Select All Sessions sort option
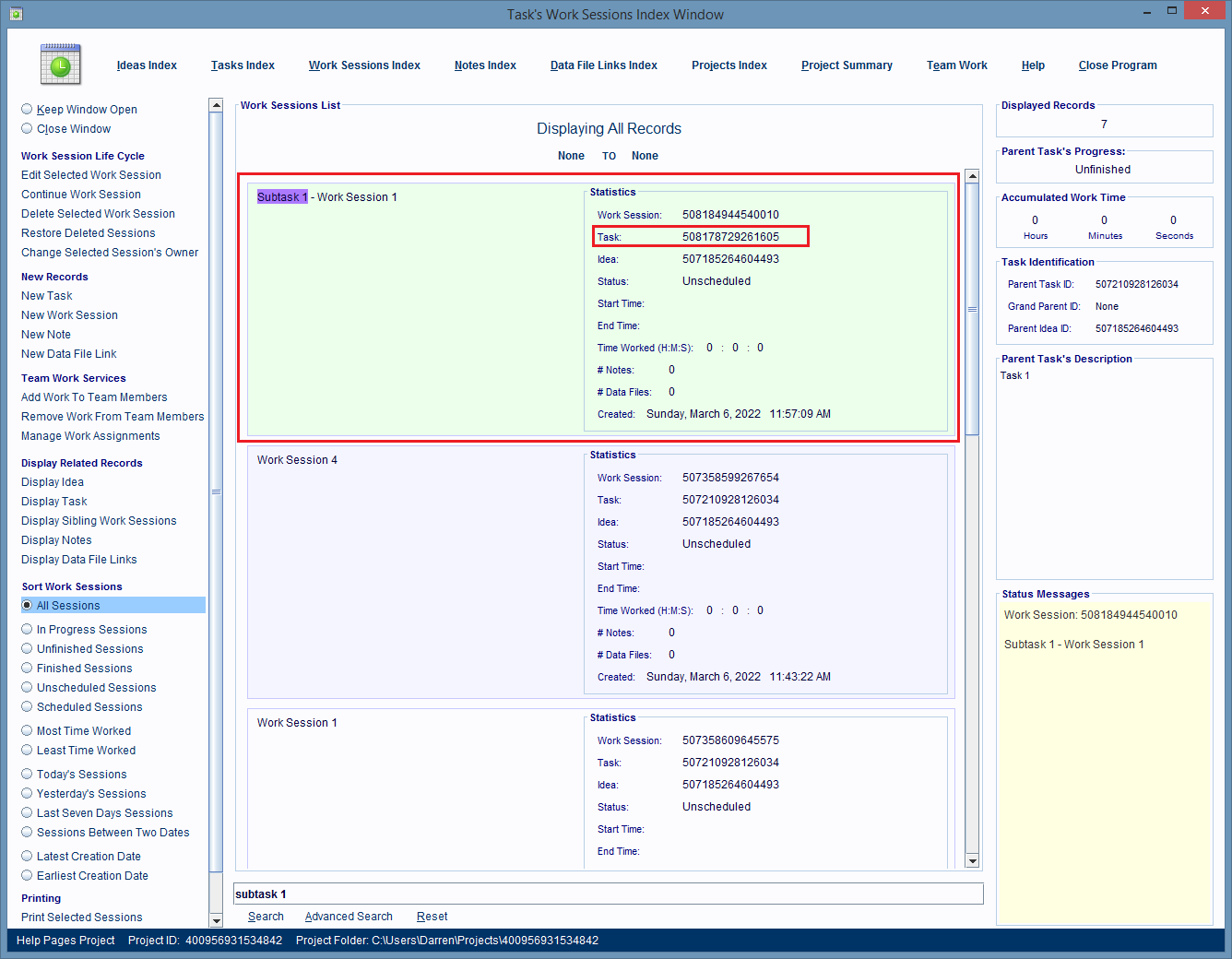The width and height of the screenshot is (1232, 959). 27,605
